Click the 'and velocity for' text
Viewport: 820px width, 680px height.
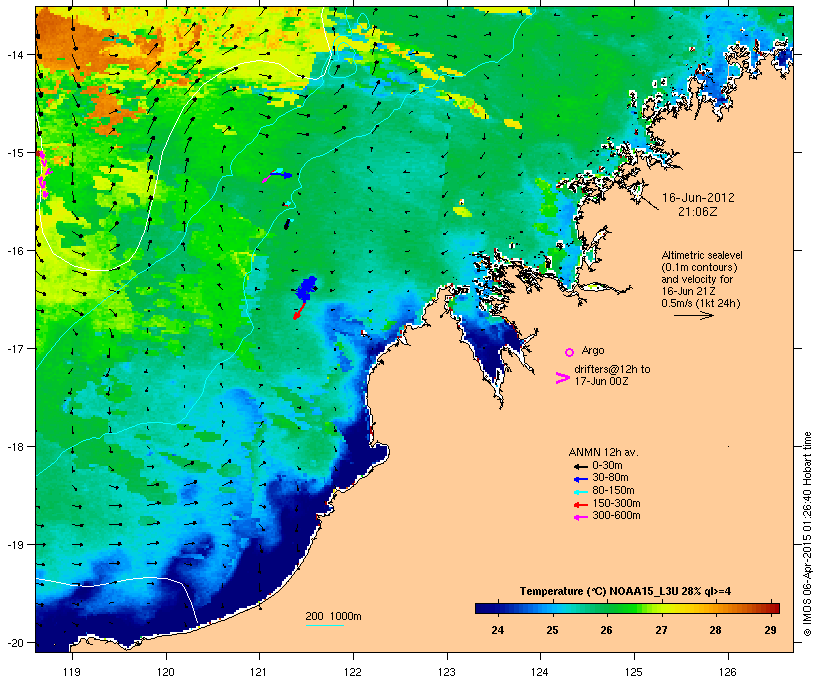pos(697,279)
